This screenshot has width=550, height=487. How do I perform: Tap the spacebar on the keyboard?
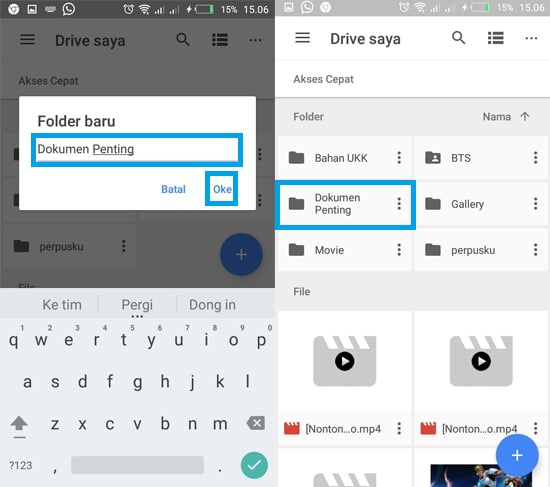[137, 465]
